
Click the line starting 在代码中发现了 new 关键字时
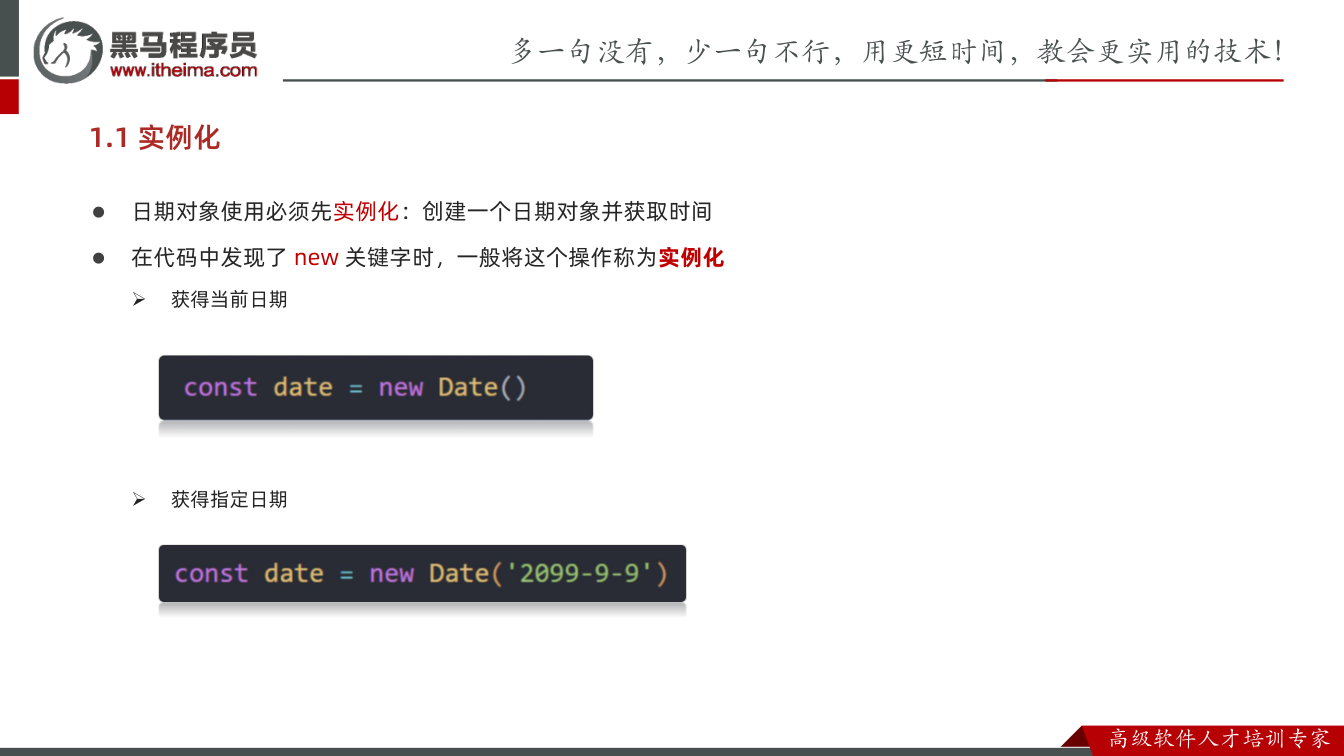(427, 258)
